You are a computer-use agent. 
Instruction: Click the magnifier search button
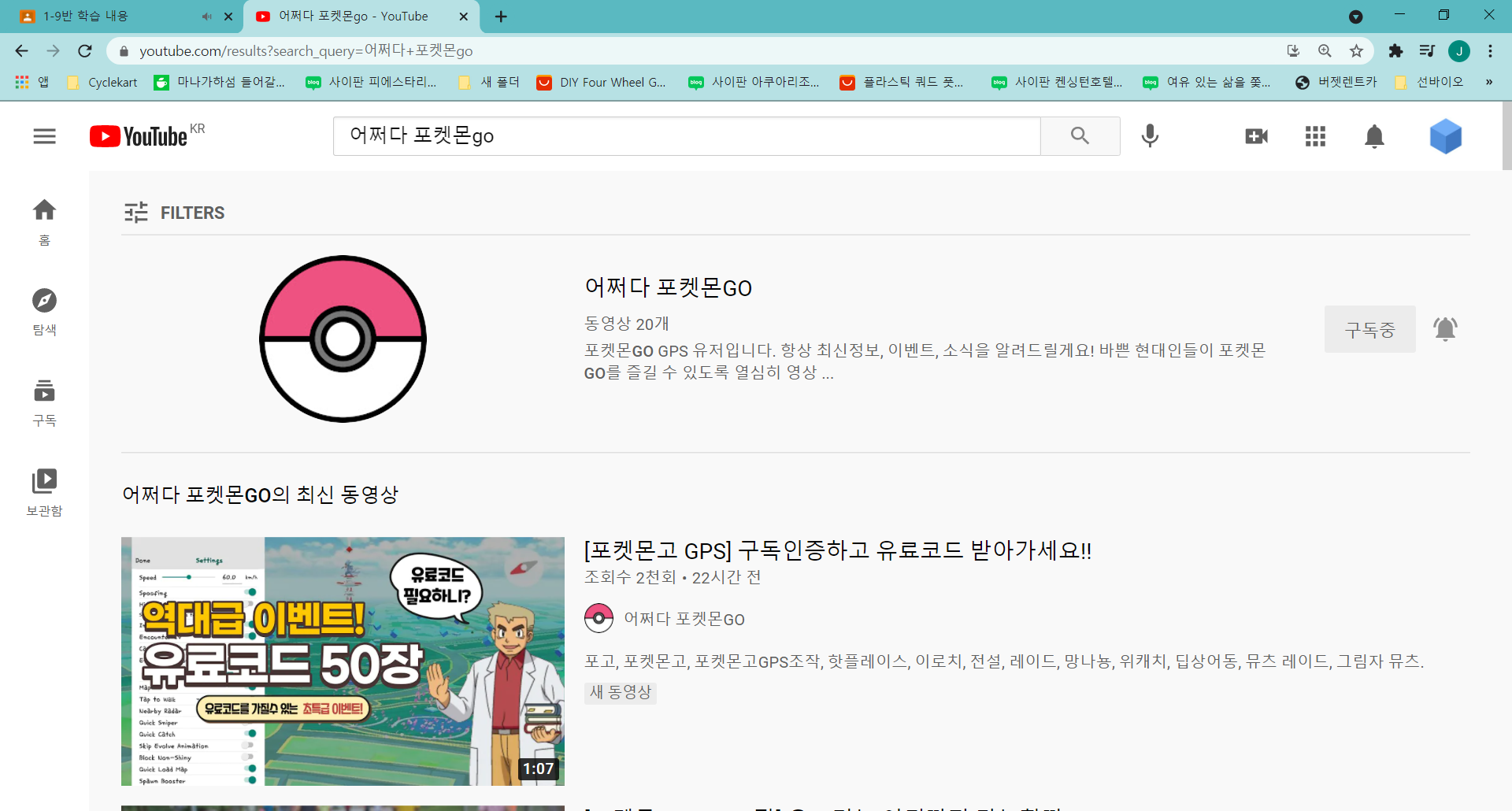[x=1080, y=136]
